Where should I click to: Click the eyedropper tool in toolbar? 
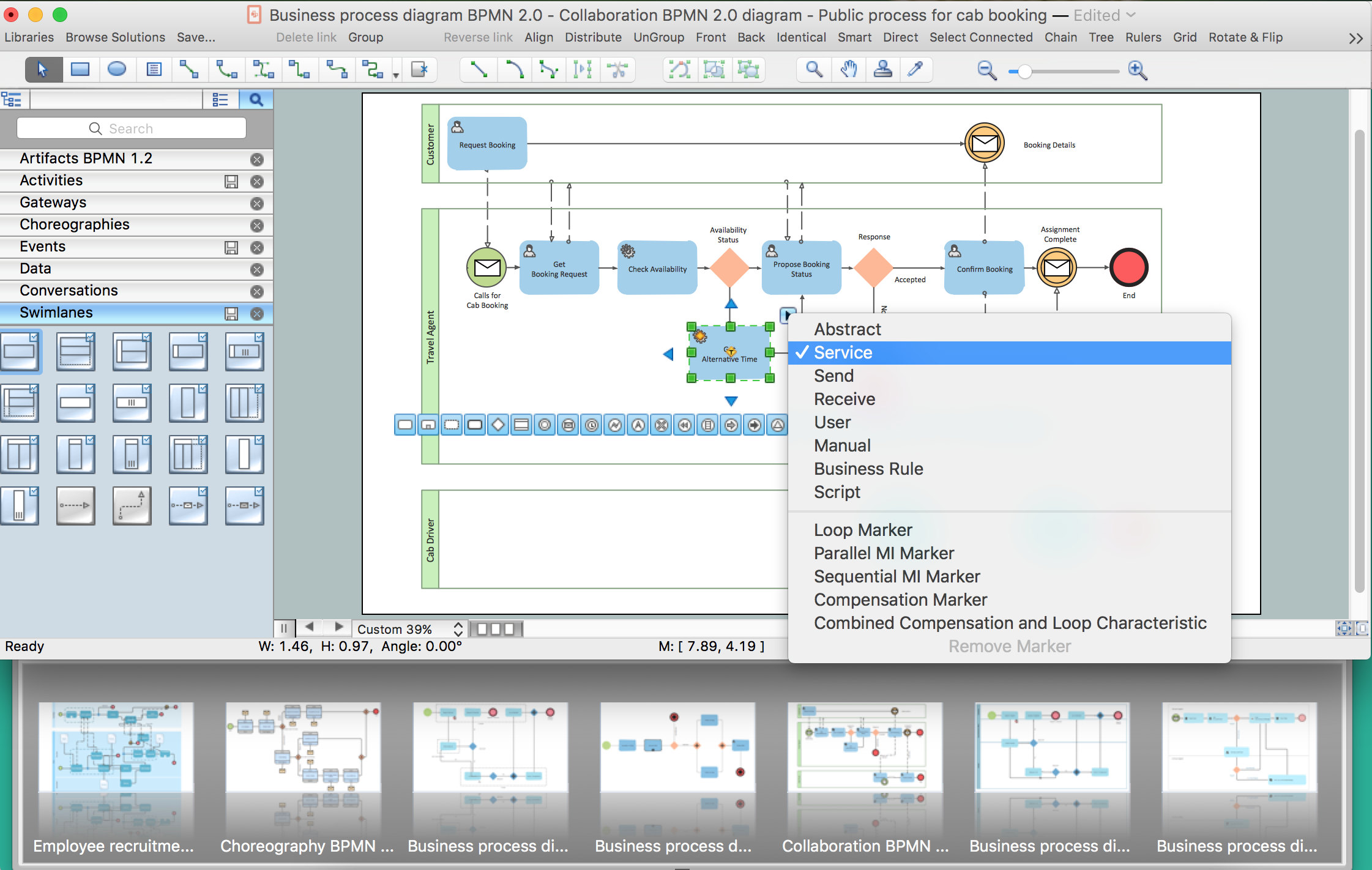[915, 70]
